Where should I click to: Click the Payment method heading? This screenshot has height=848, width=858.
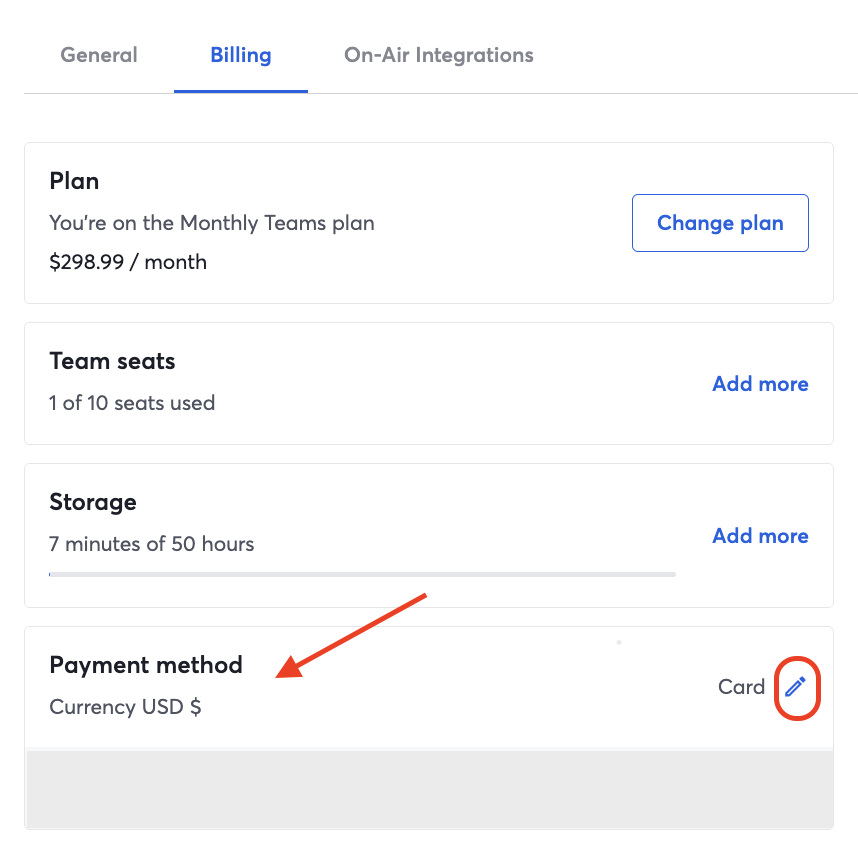146,665
